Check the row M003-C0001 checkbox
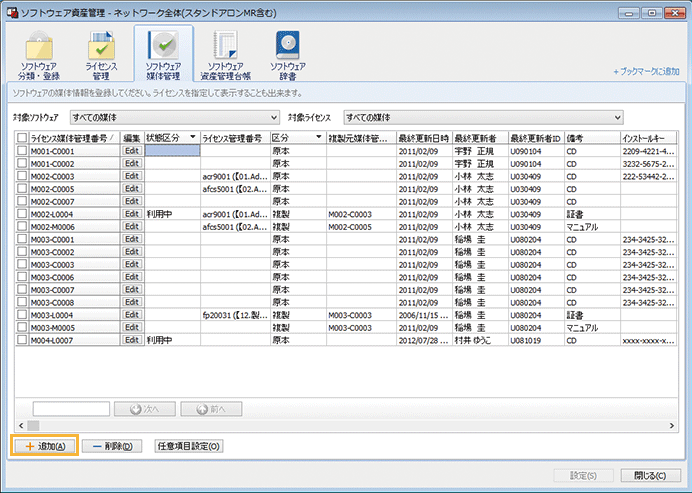Viewport: 692px width, 493px height. [22, 239]
